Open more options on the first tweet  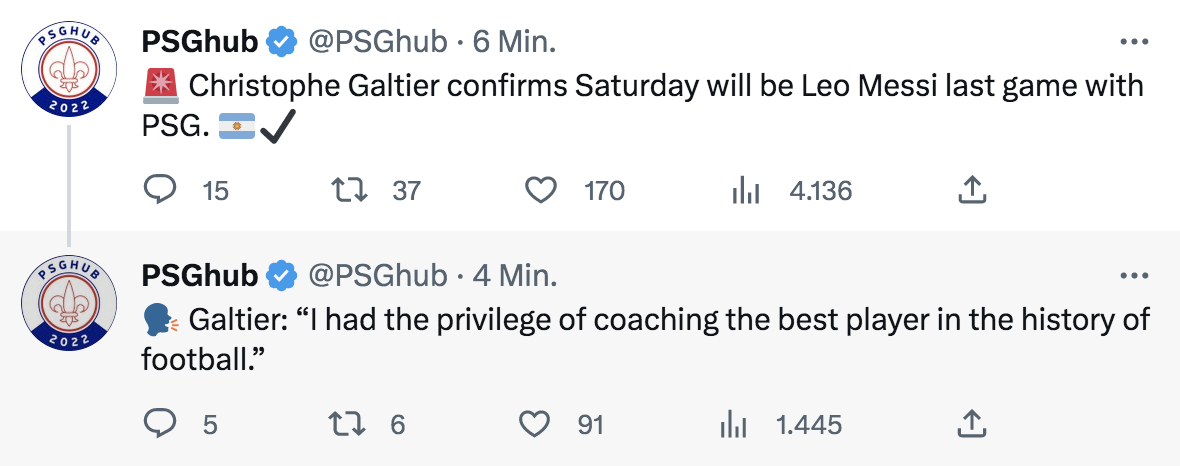(1133, 42)
